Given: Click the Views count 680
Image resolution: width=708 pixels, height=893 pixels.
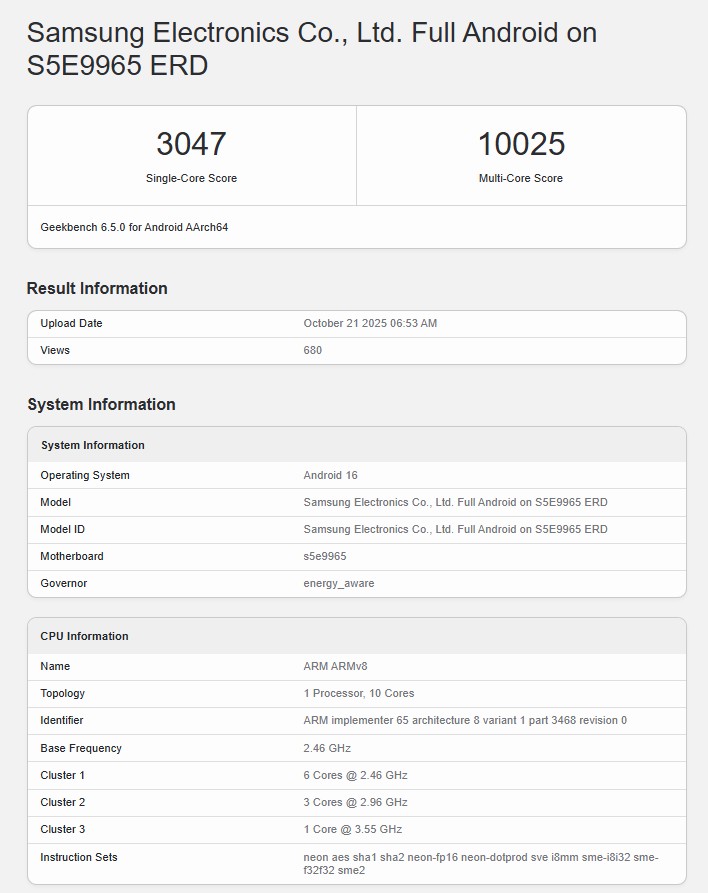Looking at the screenshot, I should [x=313, y=350].
